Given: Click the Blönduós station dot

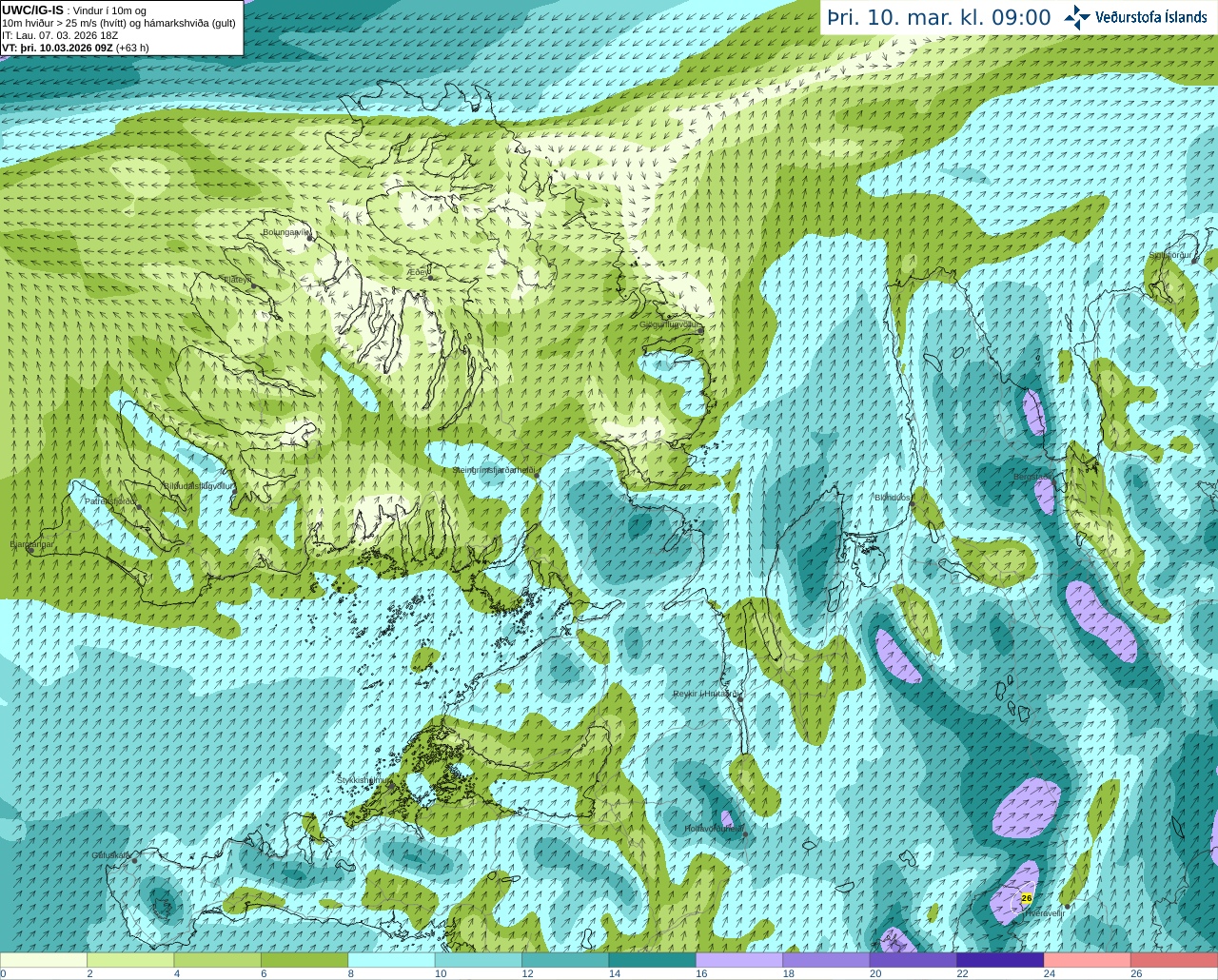Looking at the screenshot, I should point(912,504).
